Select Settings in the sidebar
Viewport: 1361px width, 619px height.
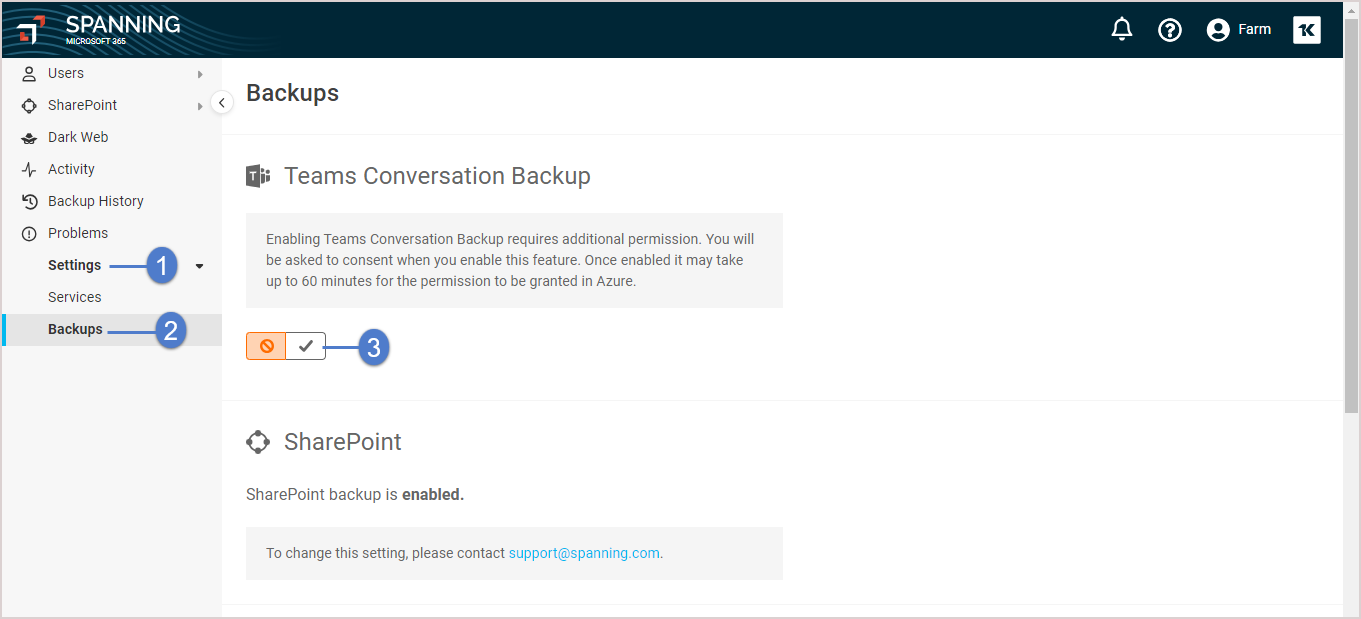[x=74, y=265]
